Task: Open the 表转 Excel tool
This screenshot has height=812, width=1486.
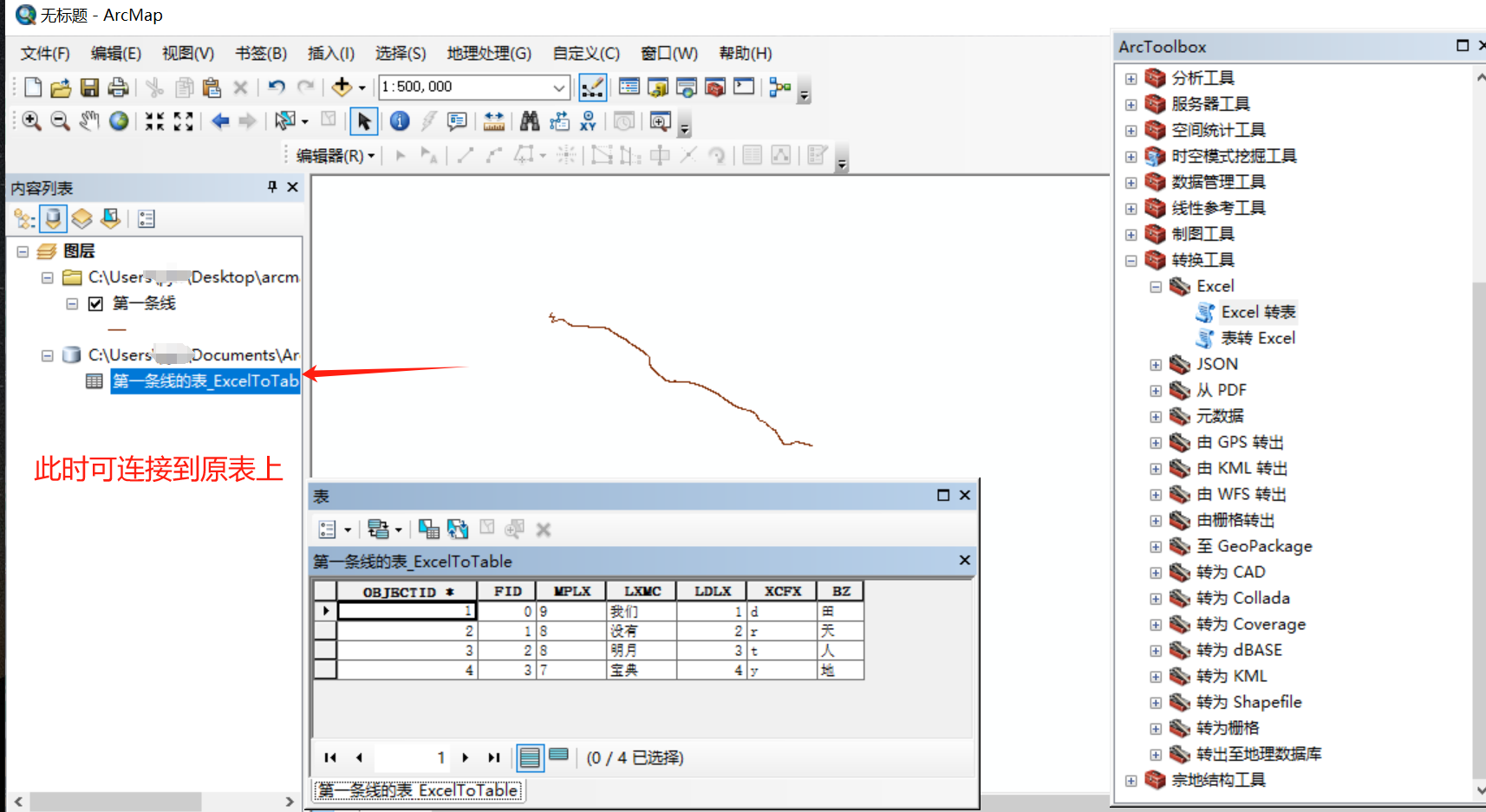Action: point(1258,339)
